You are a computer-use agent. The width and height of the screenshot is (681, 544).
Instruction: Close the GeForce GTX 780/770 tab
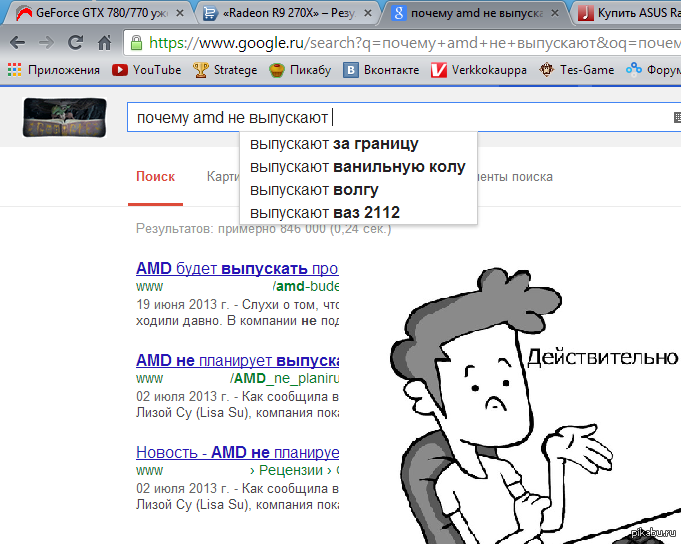180,13
